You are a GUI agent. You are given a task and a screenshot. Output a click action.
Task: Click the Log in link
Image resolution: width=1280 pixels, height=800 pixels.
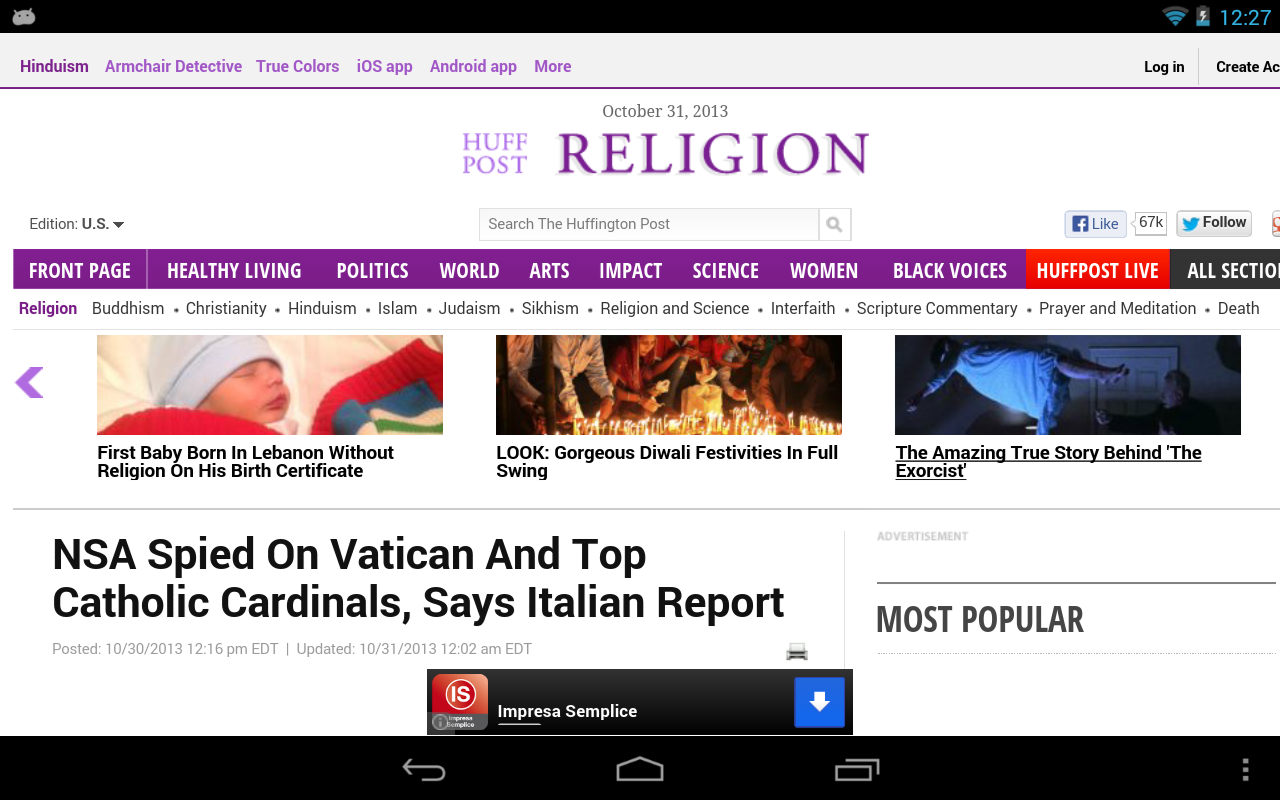[x=1164, y=66]
